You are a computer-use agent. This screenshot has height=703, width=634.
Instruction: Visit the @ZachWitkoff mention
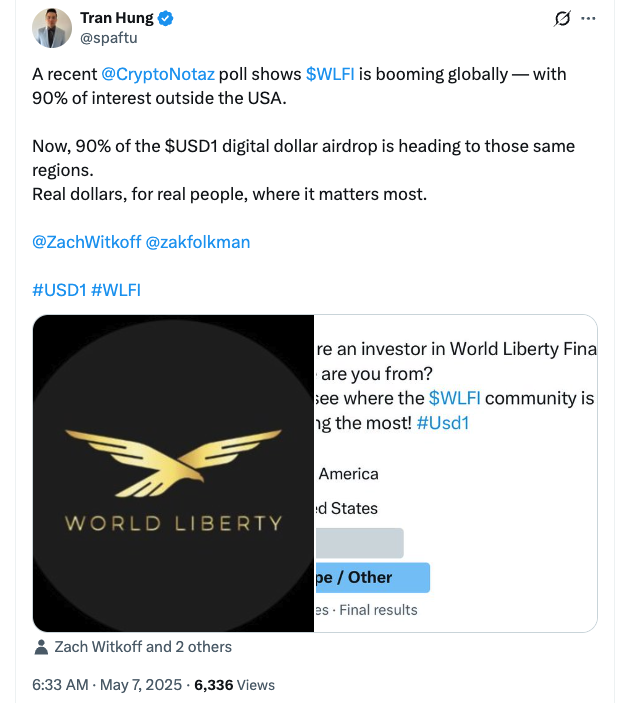pyautogui.click(x=86, y=242)
